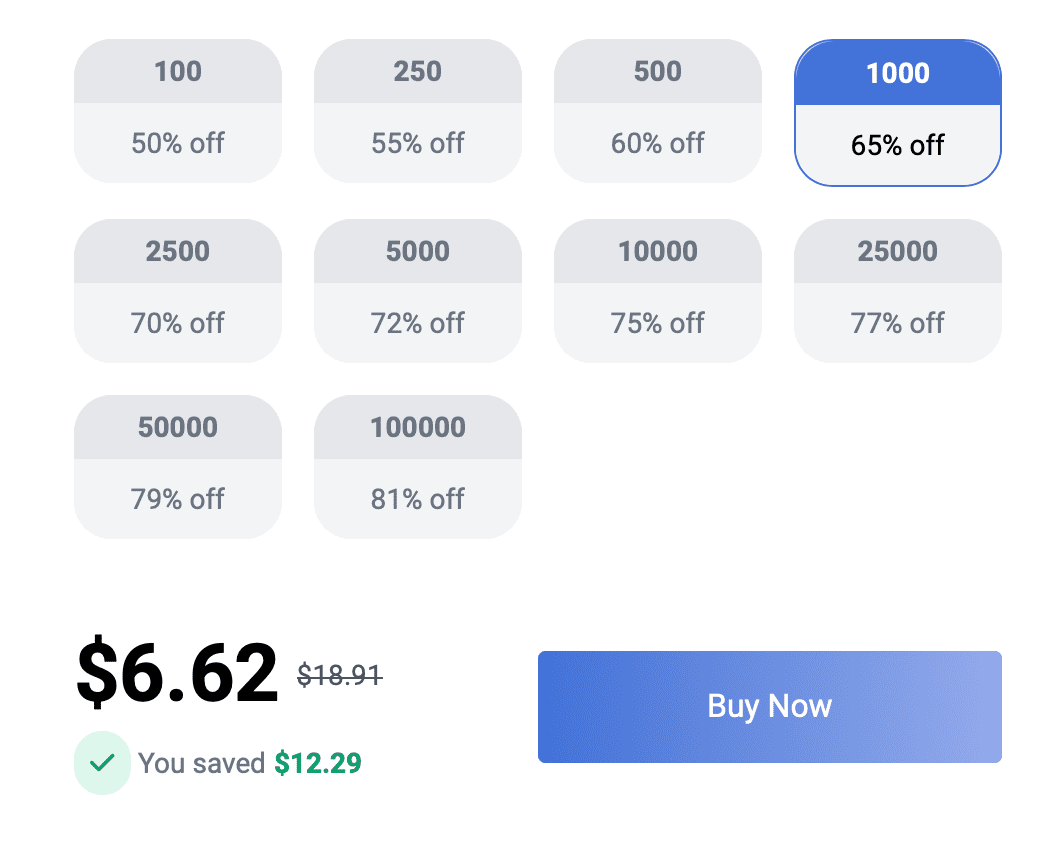
Task: Select the 5000 tier with 72% off
Action: [417, 290]
